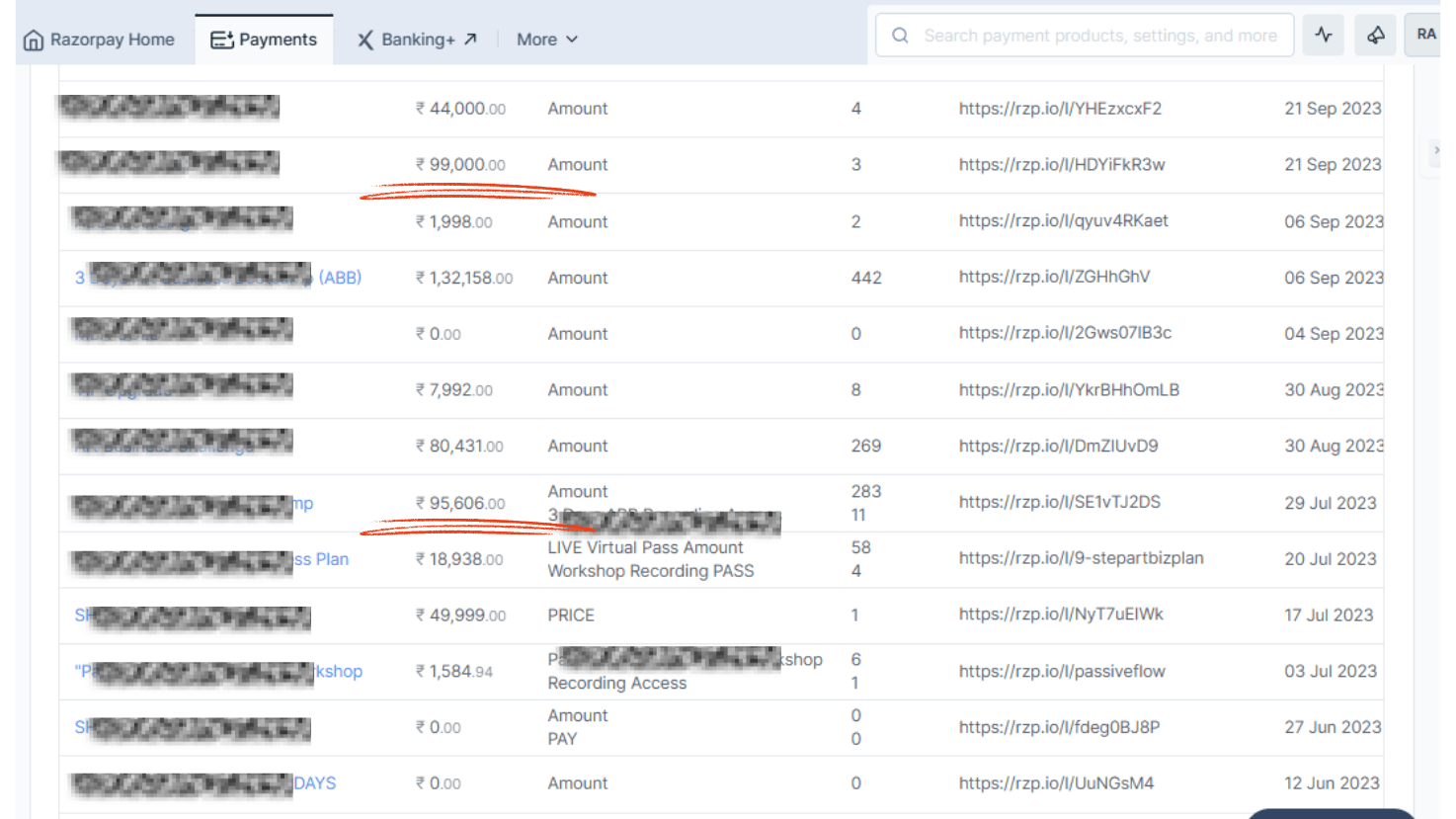Open the activity pulse icon
The height and width of the screenshot is (819, 1456).
point(1323,36)
